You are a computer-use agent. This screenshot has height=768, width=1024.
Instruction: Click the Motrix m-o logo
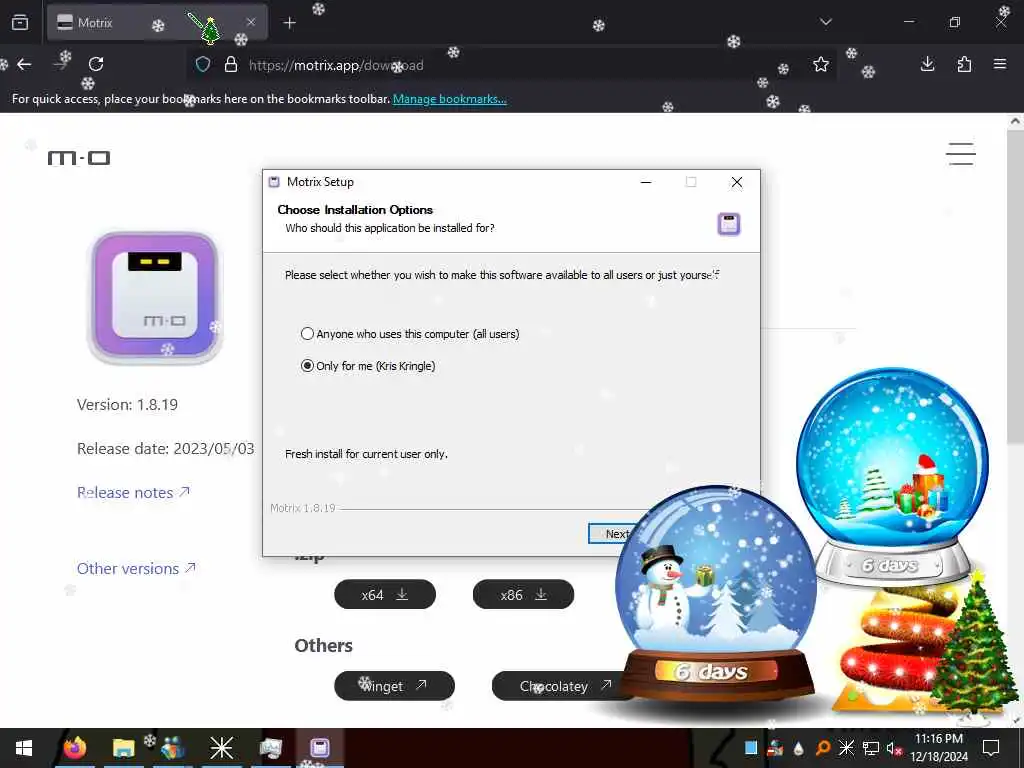click(79, 157)
